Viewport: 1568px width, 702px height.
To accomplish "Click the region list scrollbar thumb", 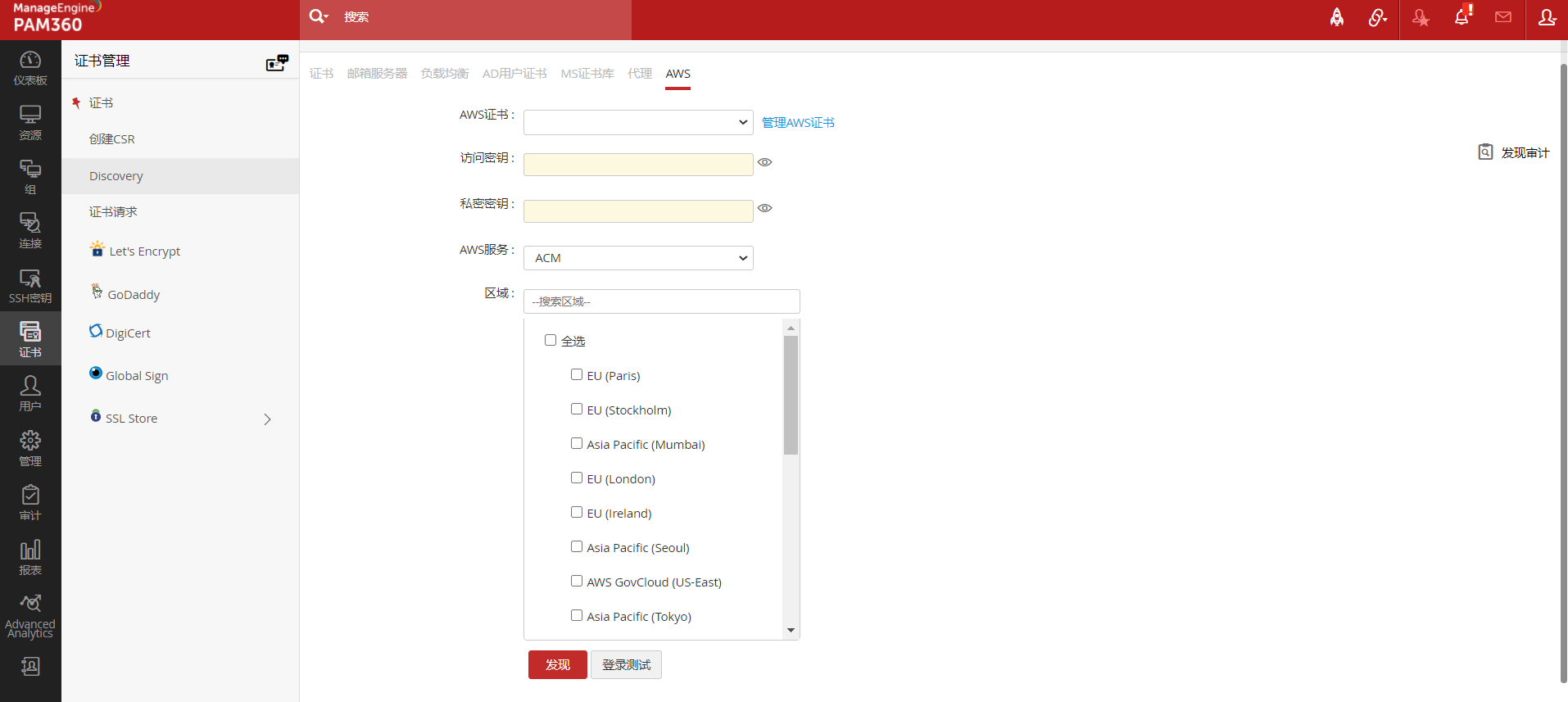I will point(791,395).
